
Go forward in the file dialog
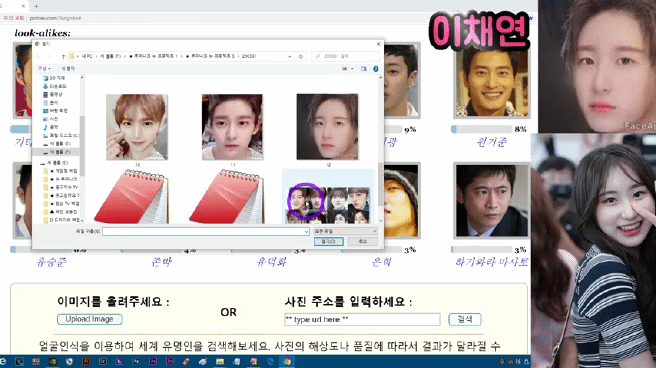click(x=49, y=56)
